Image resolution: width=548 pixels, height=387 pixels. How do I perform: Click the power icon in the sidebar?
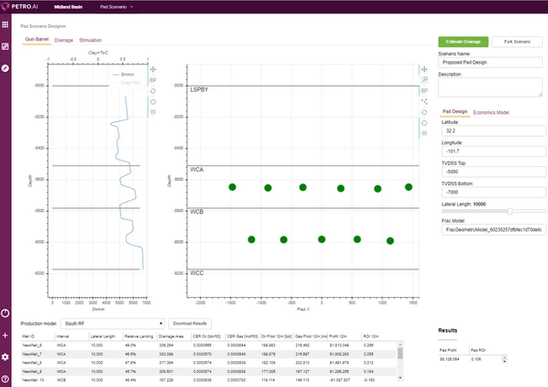coord(5,313)
